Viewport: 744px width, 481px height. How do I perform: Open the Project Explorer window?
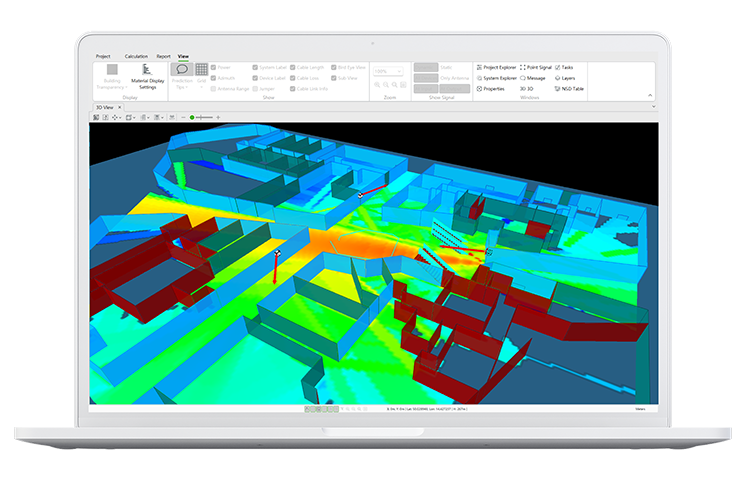[x=496, y=67]
